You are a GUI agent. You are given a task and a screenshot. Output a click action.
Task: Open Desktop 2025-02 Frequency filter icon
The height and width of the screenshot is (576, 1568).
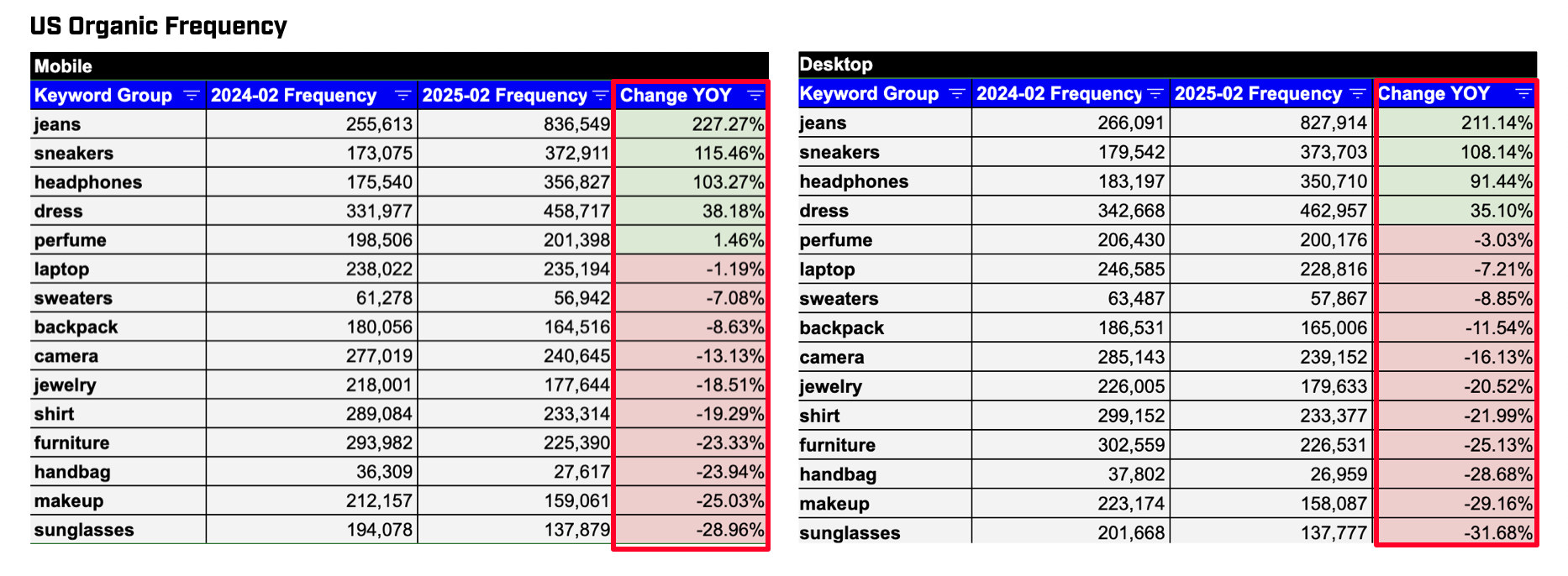click(1358, 94)
